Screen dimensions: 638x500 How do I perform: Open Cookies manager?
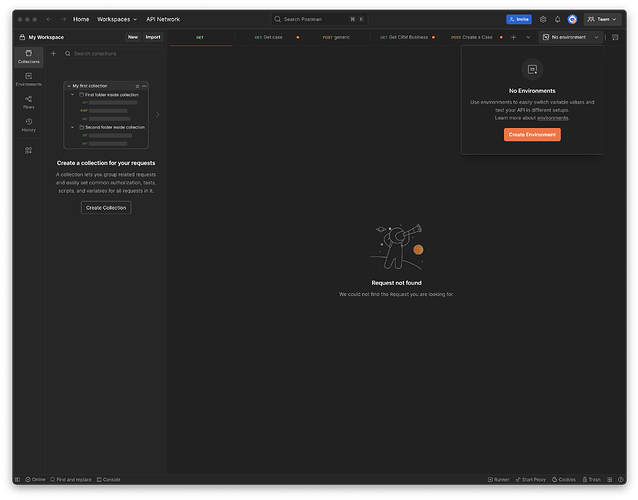pos(564,480)
